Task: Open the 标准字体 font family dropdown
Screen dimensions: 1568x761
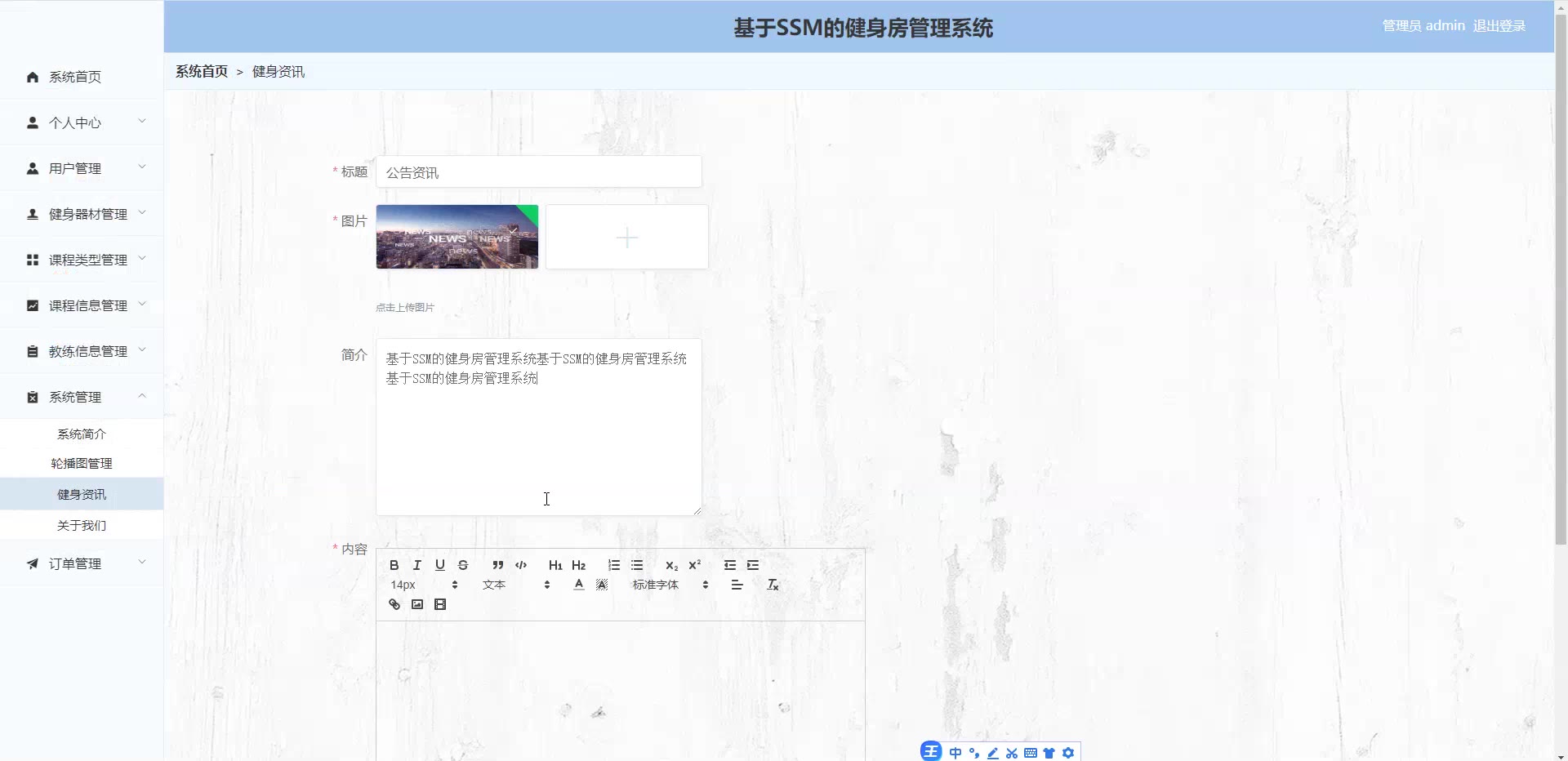Action: click(670, 585)
